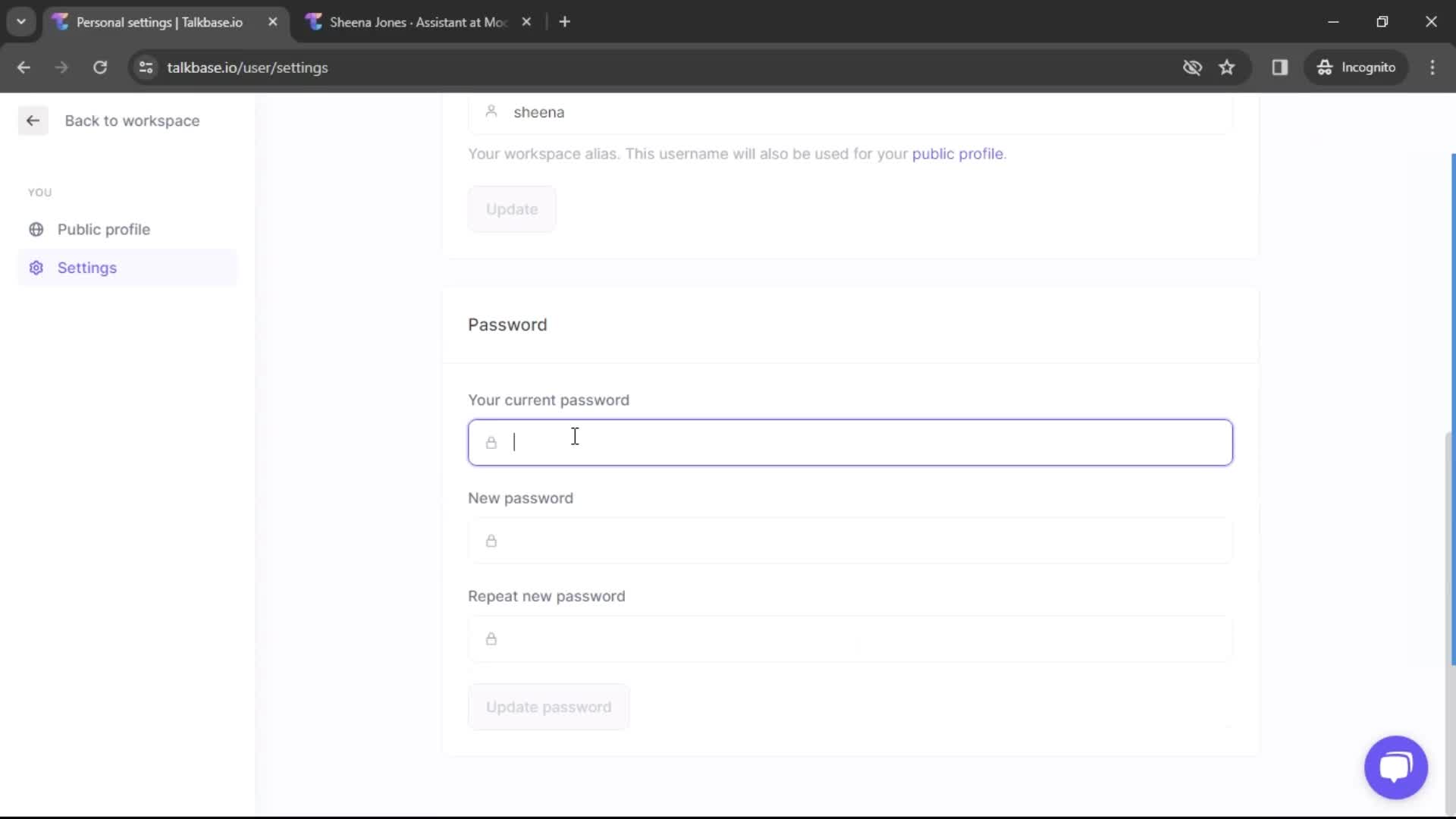Click the site information icon in address bar
1456x819 pixels.
[x=146, y=67]
